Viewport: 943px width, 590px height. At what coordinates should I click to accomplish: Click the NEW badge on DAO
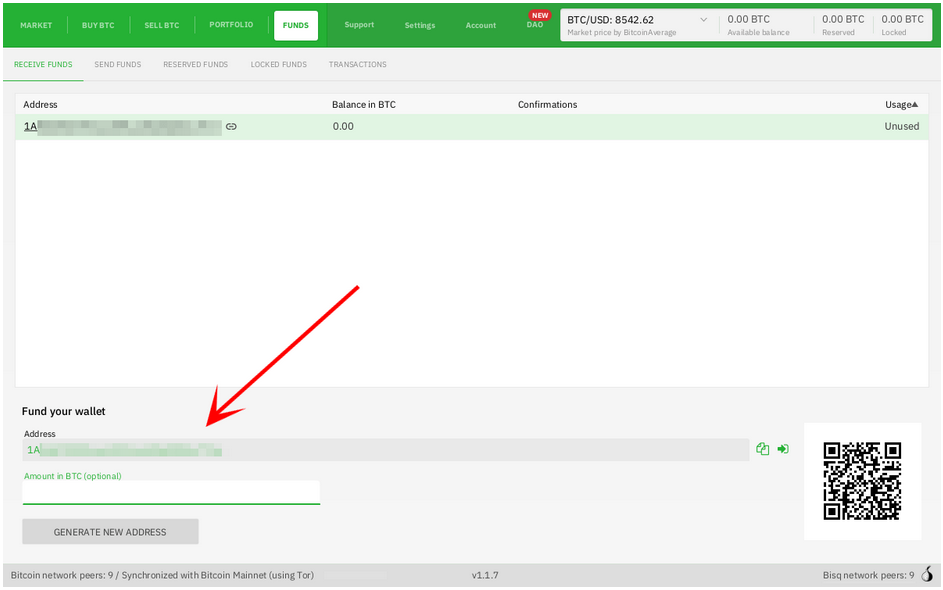pyautogui.click(x=540, y=16)
